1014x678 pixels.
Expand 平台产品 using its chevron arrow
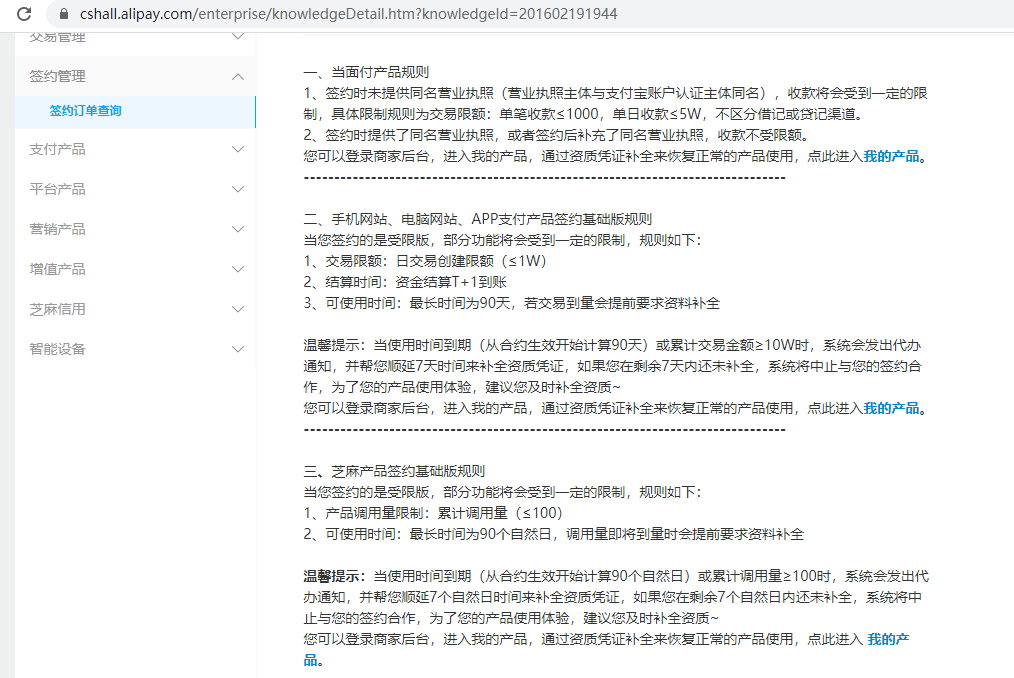237,189
